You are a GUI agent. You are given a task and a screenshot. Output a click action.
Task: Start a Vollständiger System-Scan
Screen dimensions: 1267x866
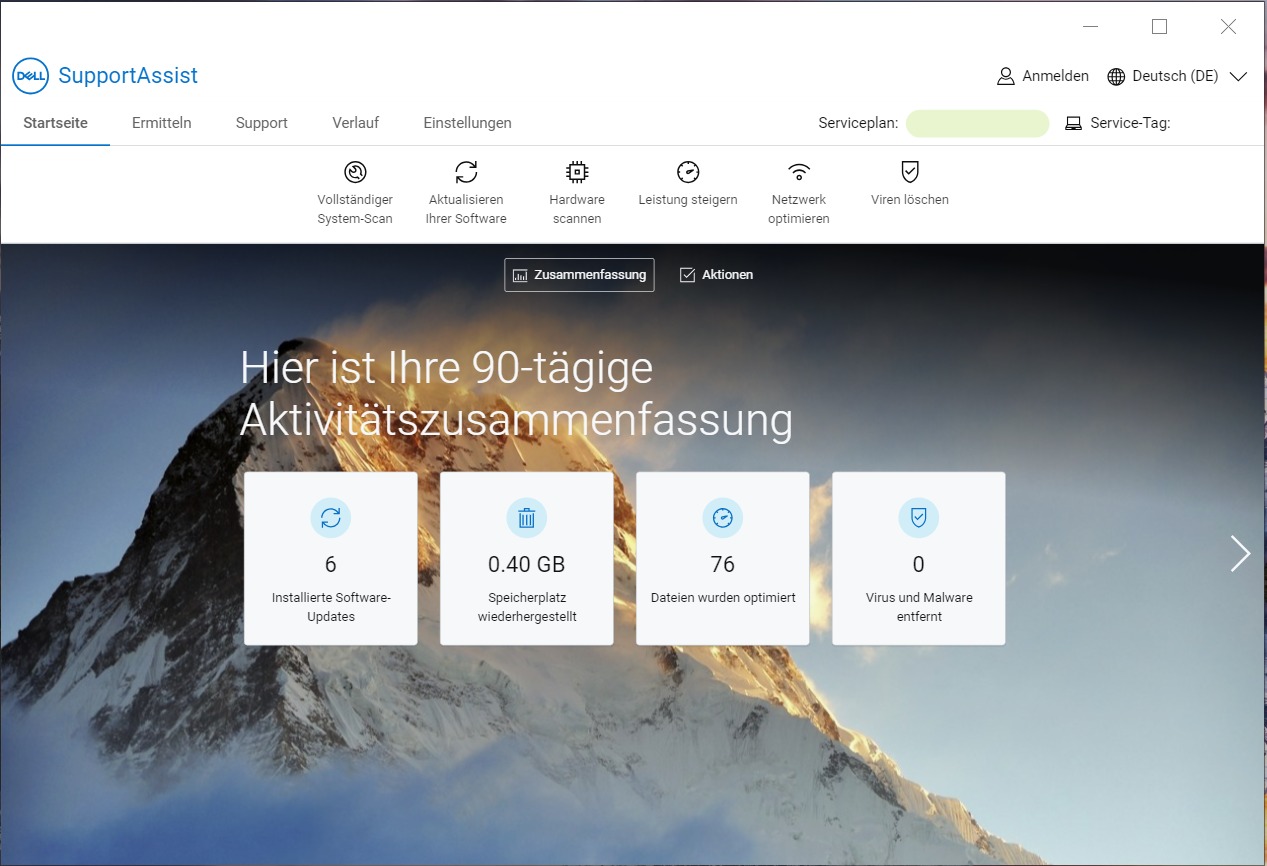354,190
